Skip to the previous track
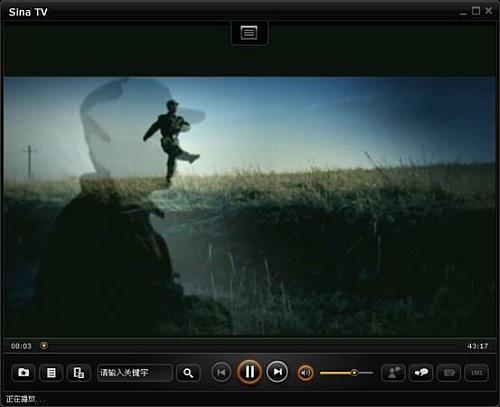 (221, 372)
